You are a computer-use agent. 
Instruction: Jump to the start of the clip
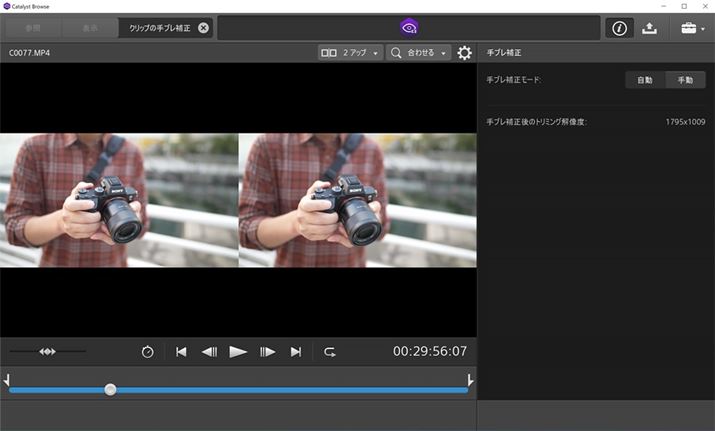181,351
